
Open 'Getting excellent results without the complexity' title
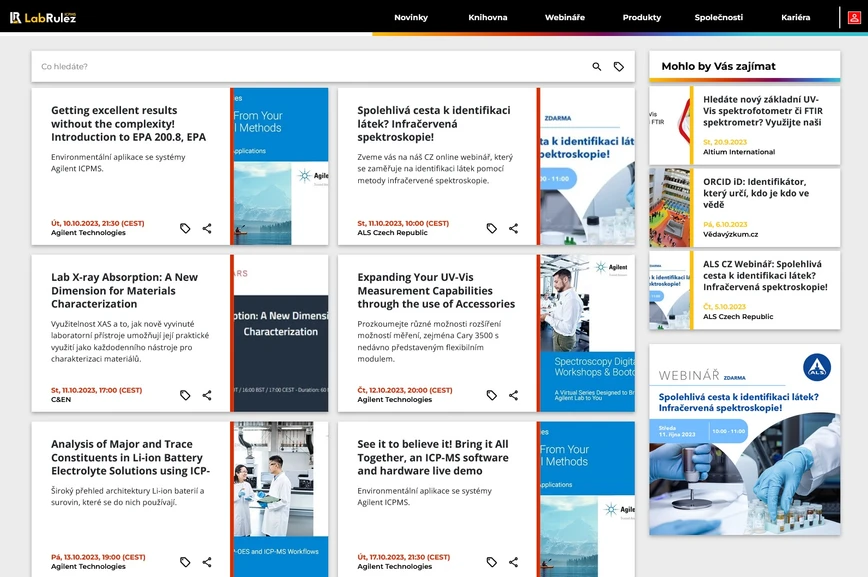[x=128, y=123]
